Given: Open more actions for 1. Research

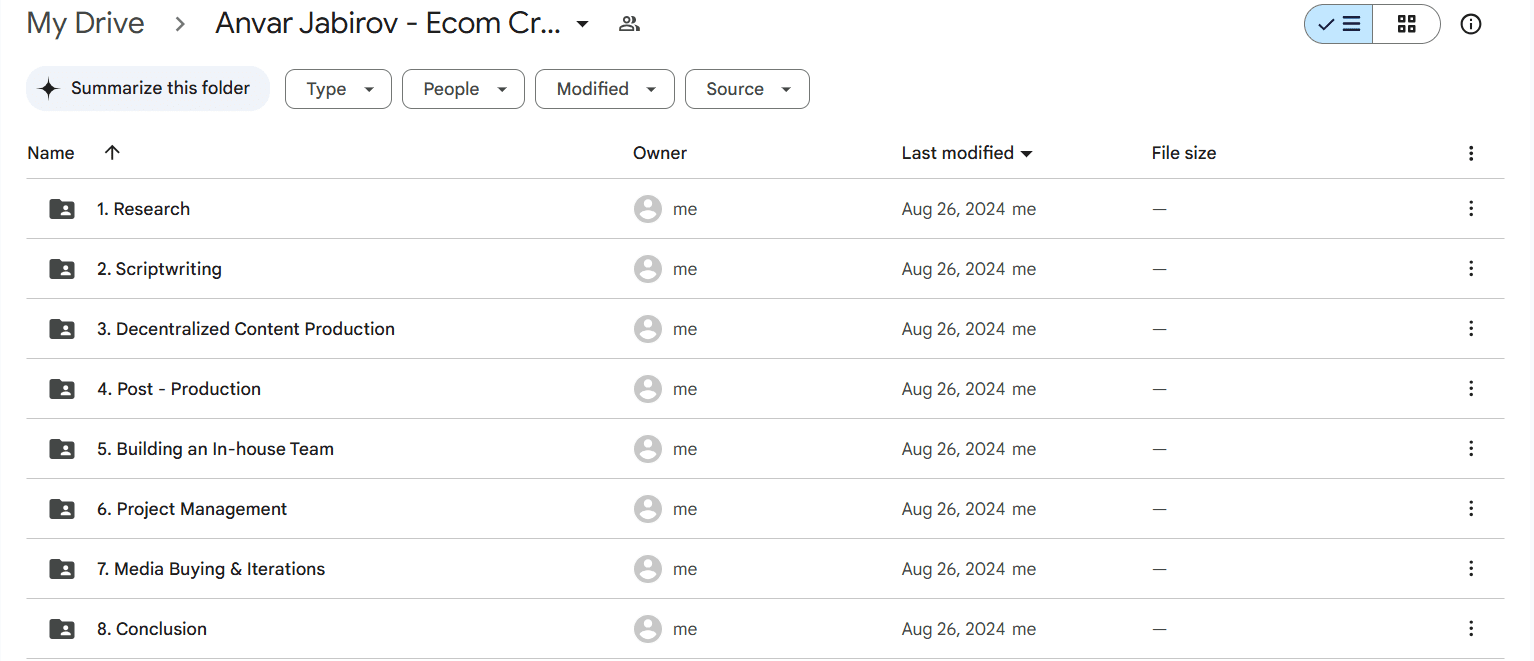Looking at the screenshot, I should 1471,209.
